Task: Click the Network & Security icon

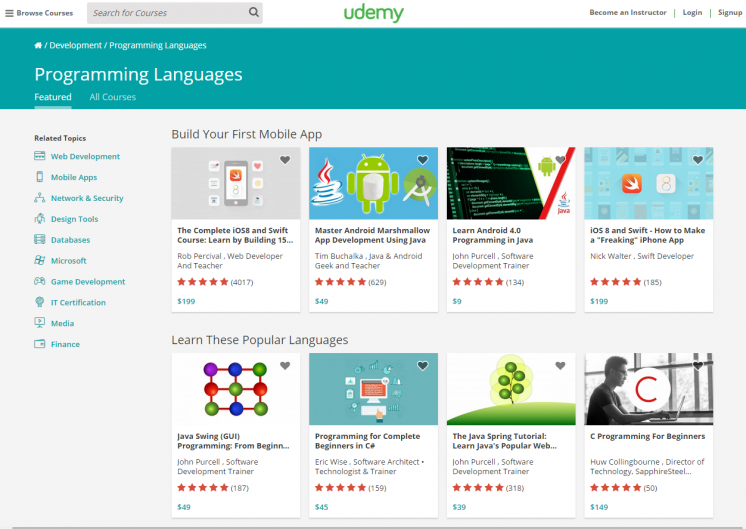Action: [39, 198]
